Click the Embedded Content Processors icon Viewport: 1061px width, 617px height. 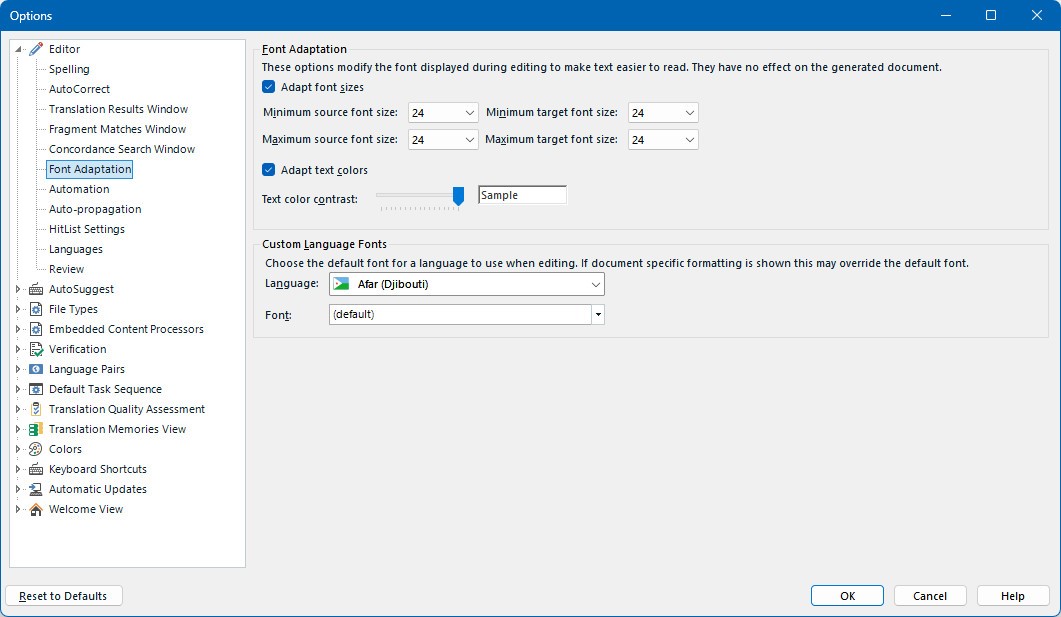pyautogui.click(x=36, y=329)
